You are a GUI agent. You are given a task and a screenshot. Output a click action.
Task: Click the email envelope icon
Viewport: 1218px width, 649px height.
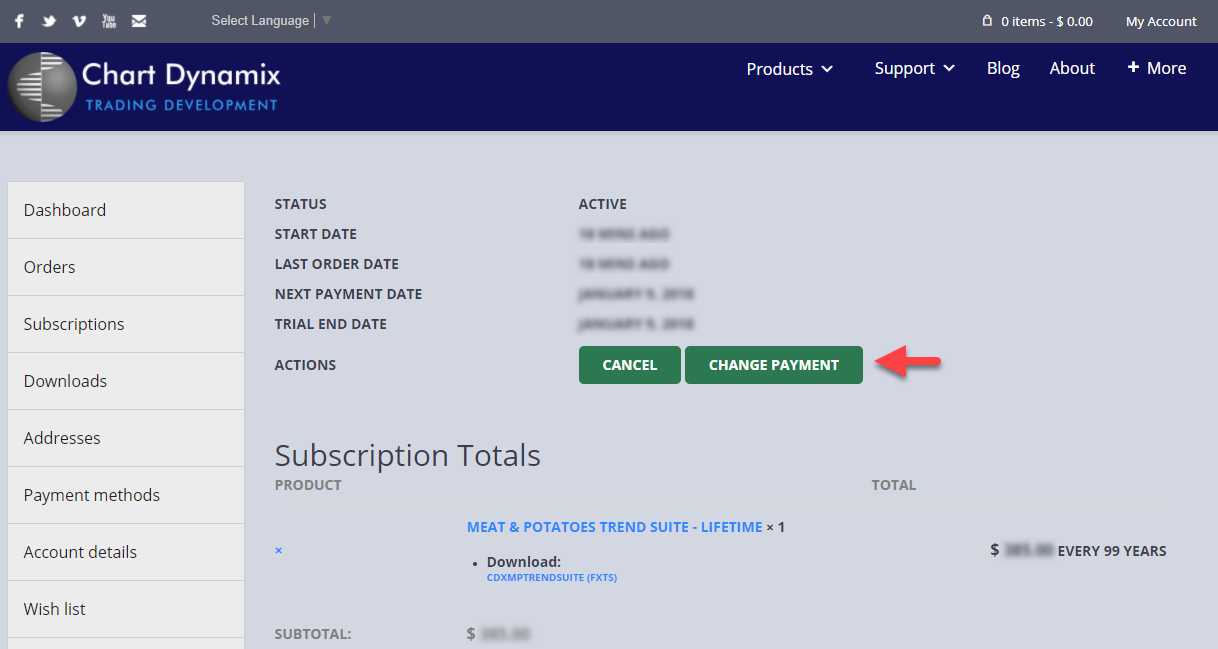tap(139, 21)
